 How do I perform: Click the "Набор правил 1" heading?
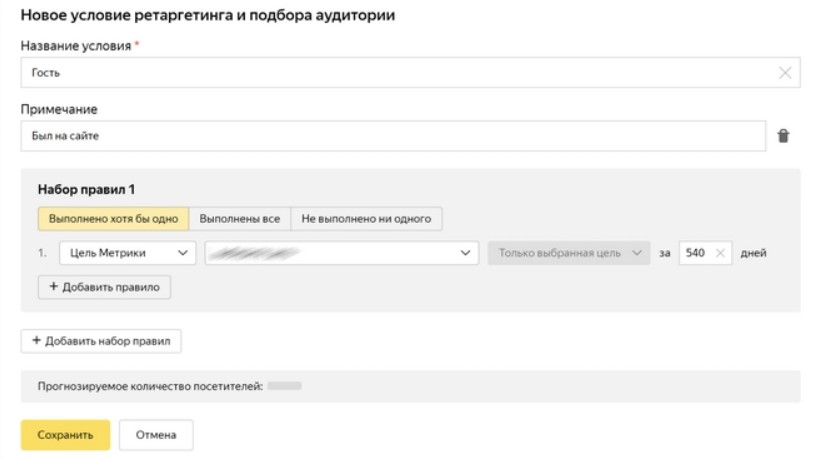[85, 190]
